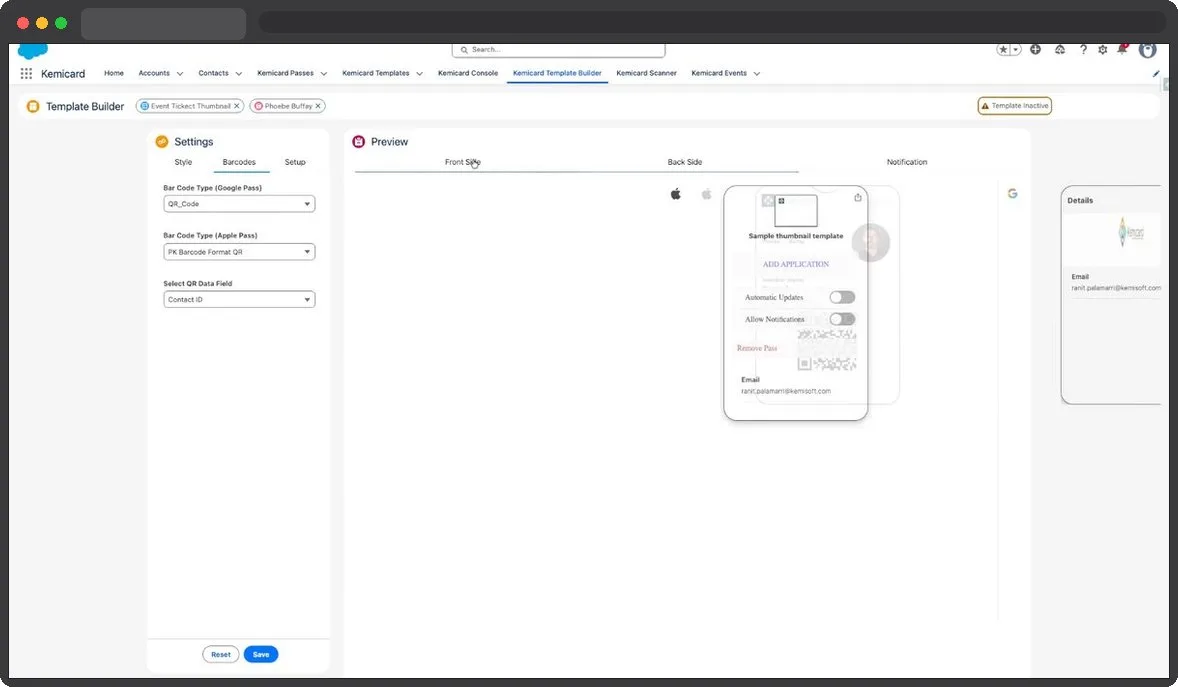Select the Google preview icon
Screen dimensions: 1178x687
pos(1012,194)
